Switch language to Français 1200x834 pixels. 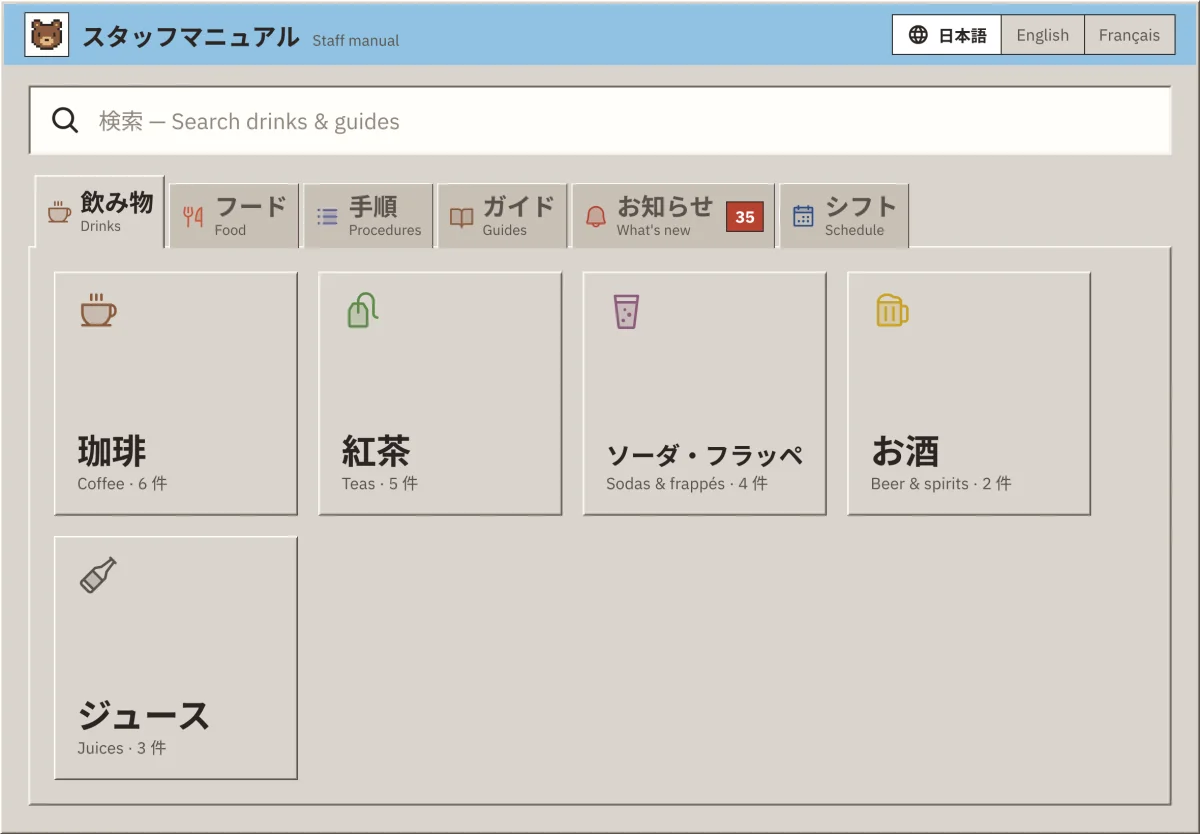(x=1129, y=35)
